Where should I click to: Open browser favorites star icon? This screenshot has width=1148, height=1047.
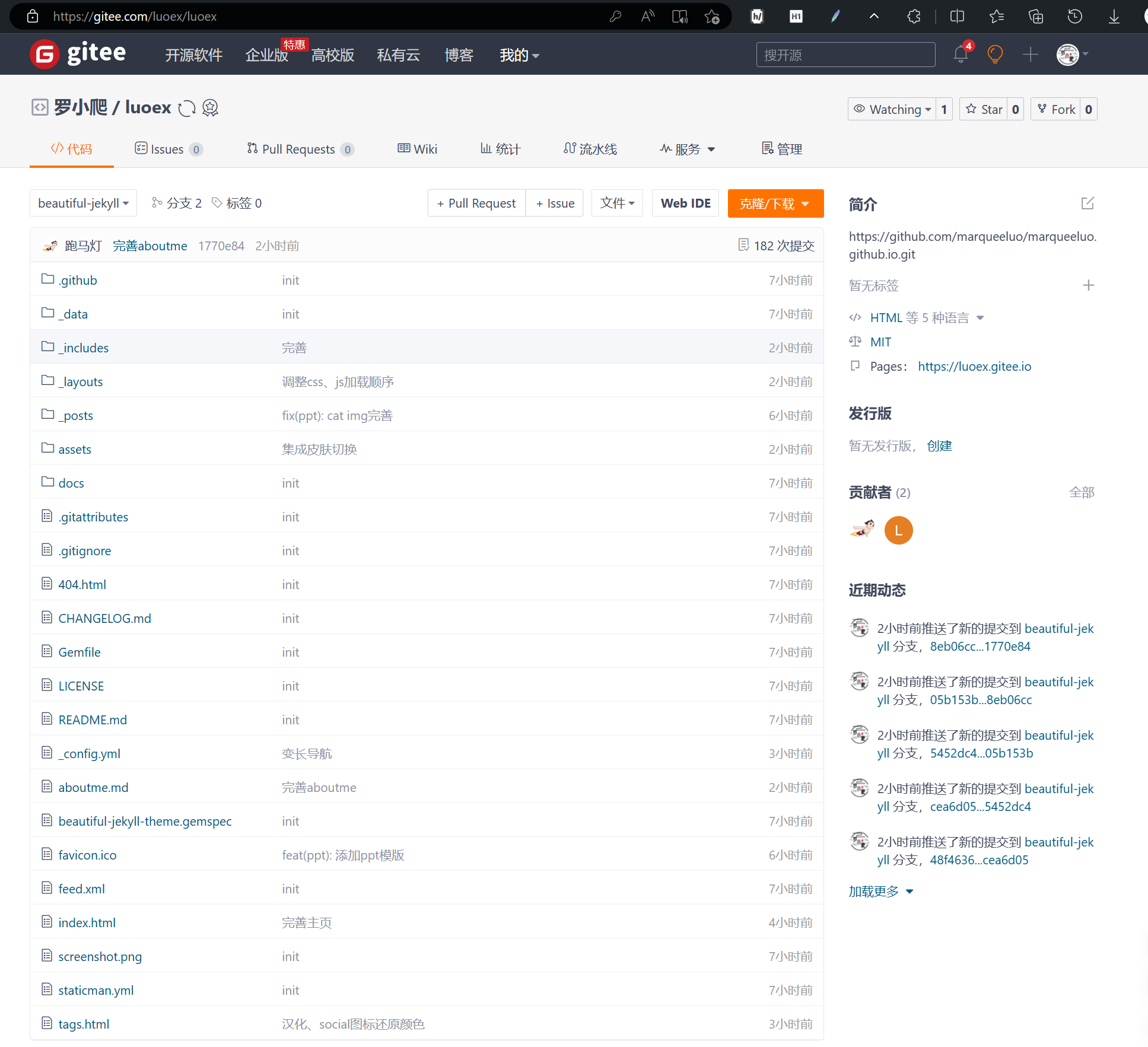[997, 17]
